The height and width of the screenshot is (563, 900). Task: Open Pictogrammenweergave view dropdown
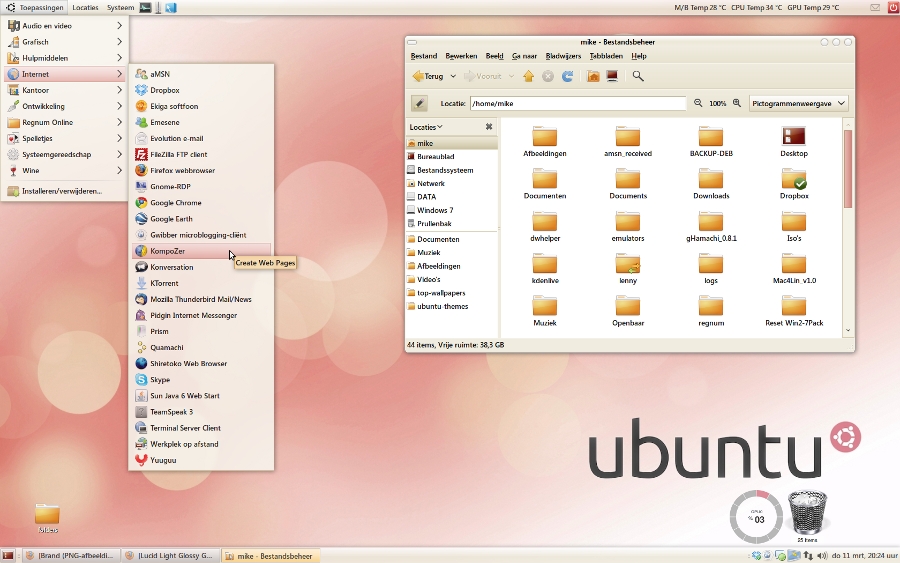coord(798,103)
